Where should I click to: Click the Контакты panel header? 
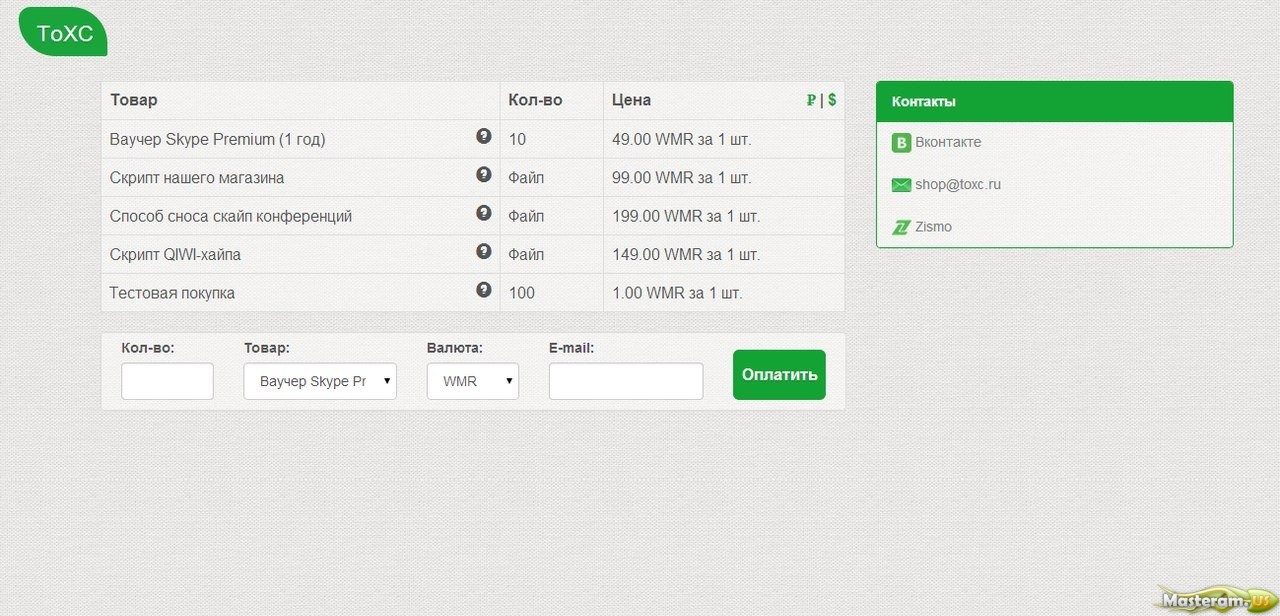(x=1055, y=102)
